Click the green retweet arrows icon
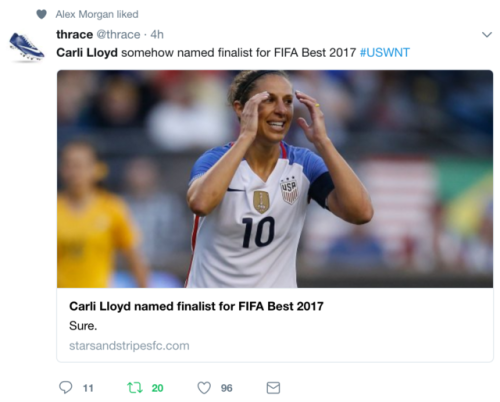This screenshot has height=402, width=500. (135, 388)
